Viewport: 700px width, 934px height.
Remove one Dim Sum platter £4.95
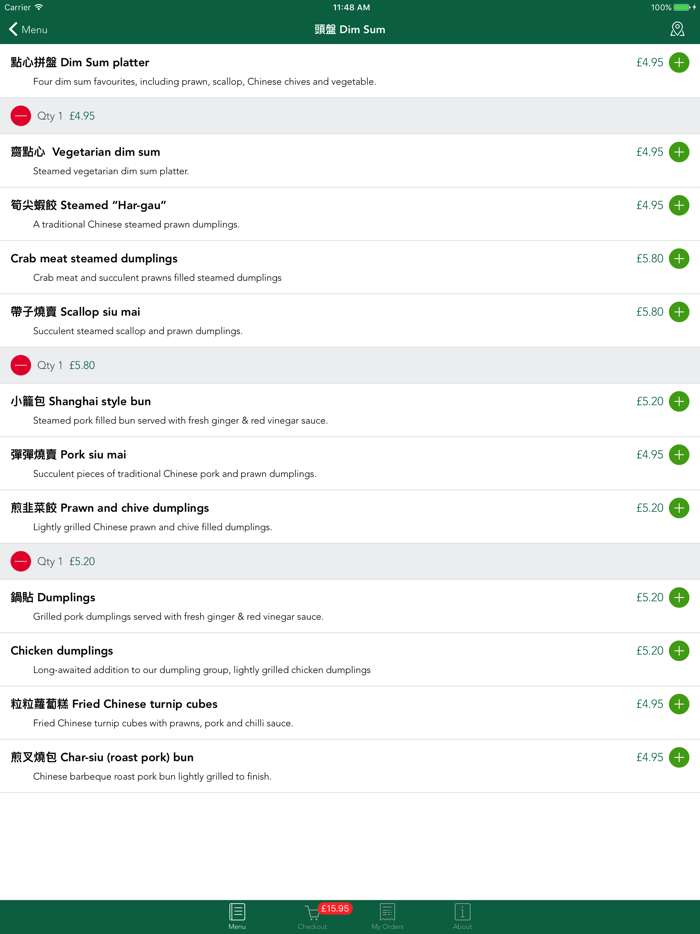[x=21, y=116]
